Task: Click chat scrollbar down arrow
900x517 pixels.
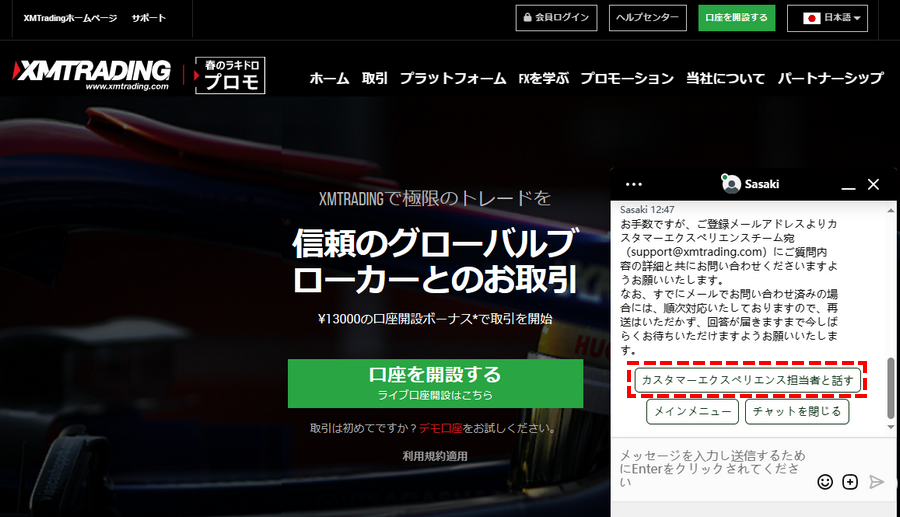Action: 890,427
